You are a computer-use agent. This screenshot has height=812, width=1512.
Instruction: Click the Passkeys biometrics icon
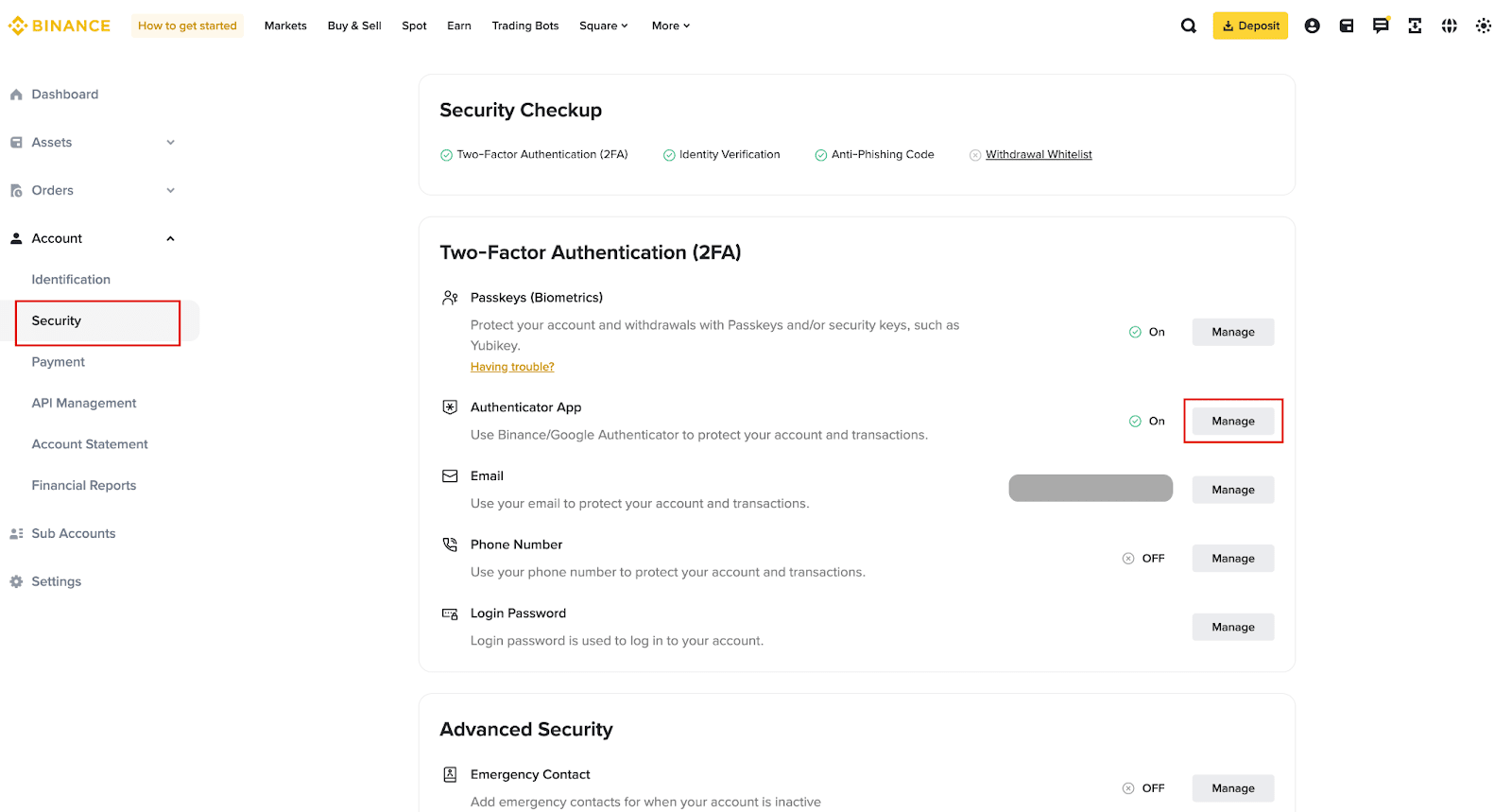click(450, 298)
